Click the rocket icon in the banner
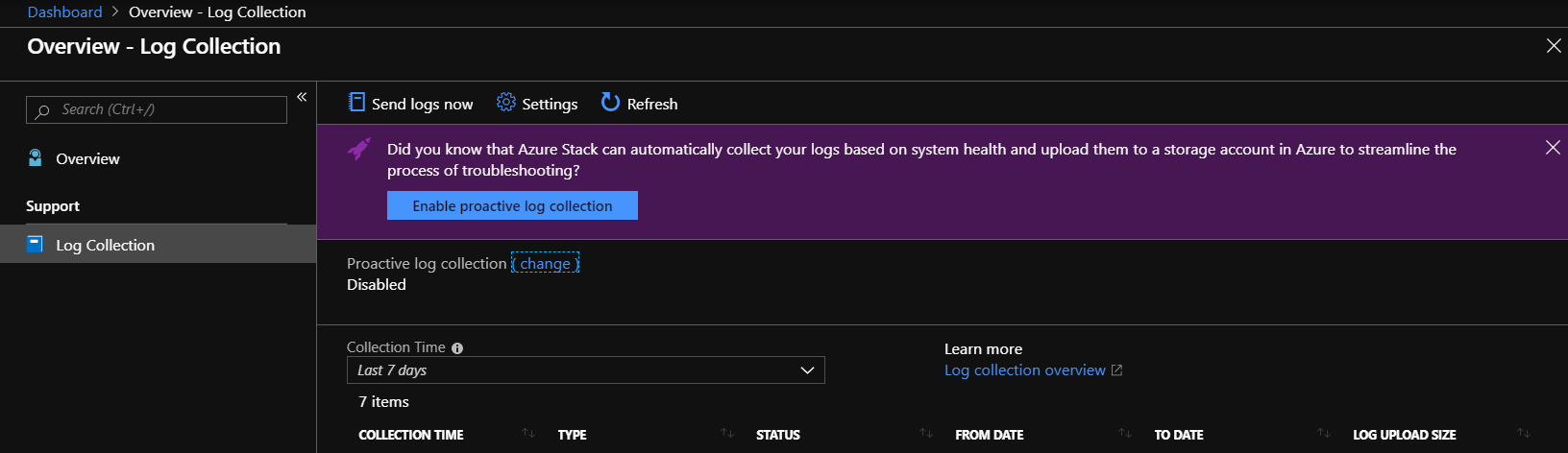1568x453 pixels. (x=359, y=149)
